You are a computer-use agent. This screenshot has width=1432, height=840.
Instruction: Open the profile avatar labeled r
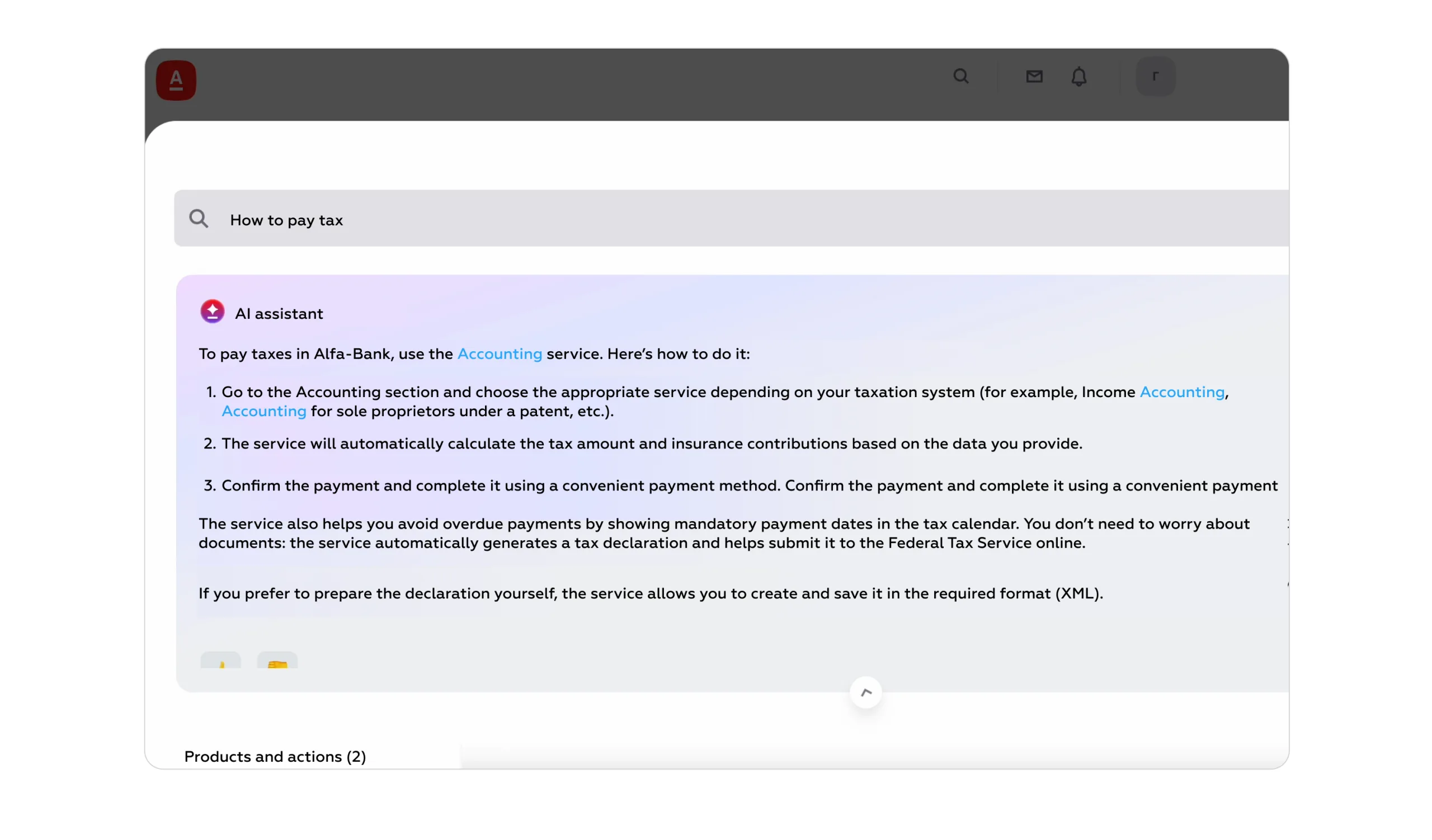coord(1155,76)
